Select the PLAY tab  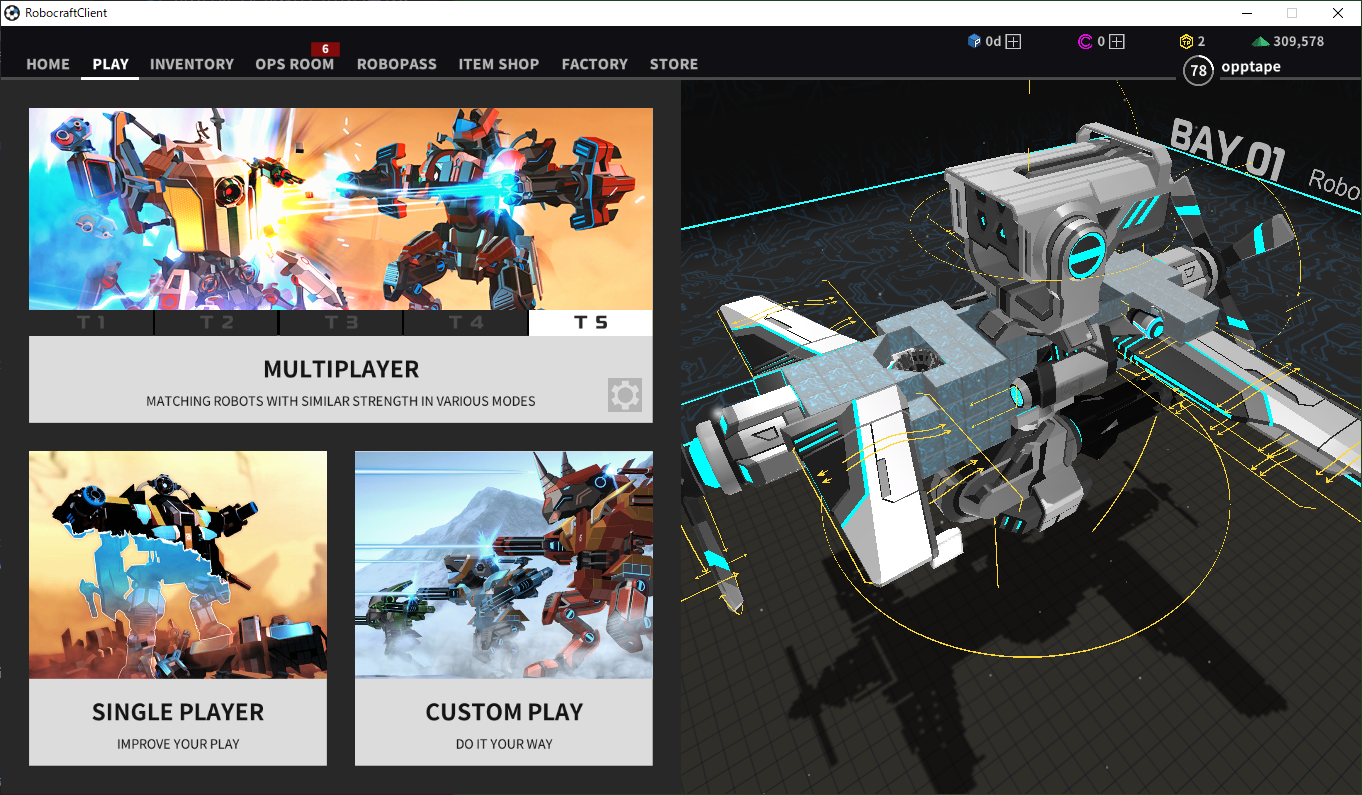[111, 64]
